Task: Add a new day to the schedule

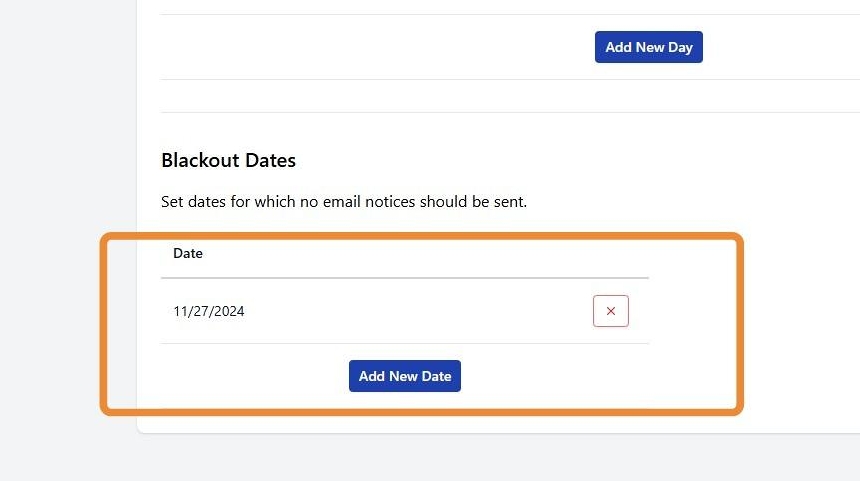Action: tap(648, 47)
